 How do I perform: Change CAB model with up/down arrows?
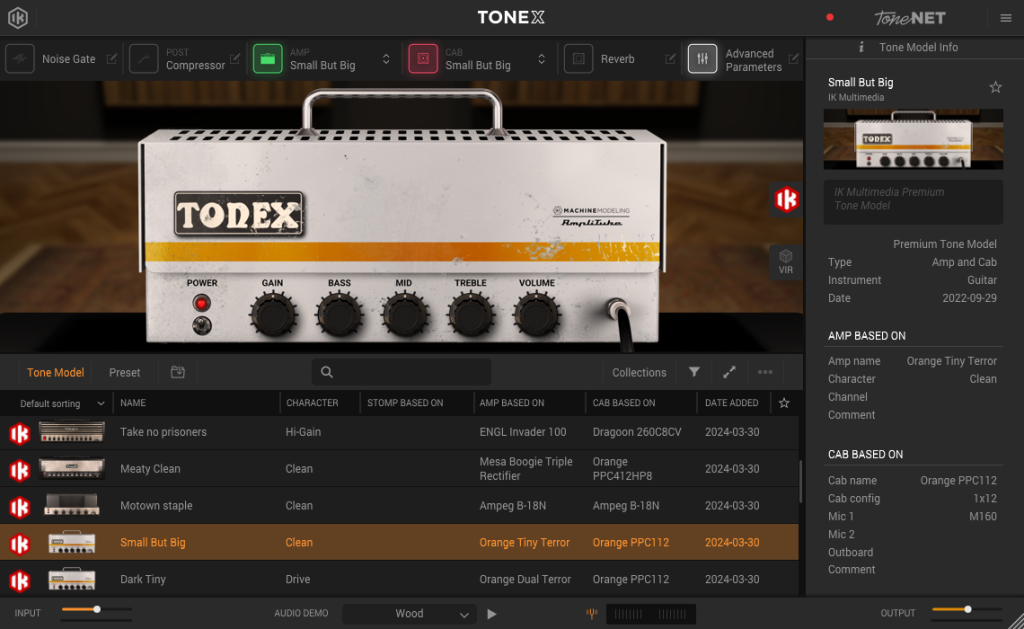click(541, 59)
